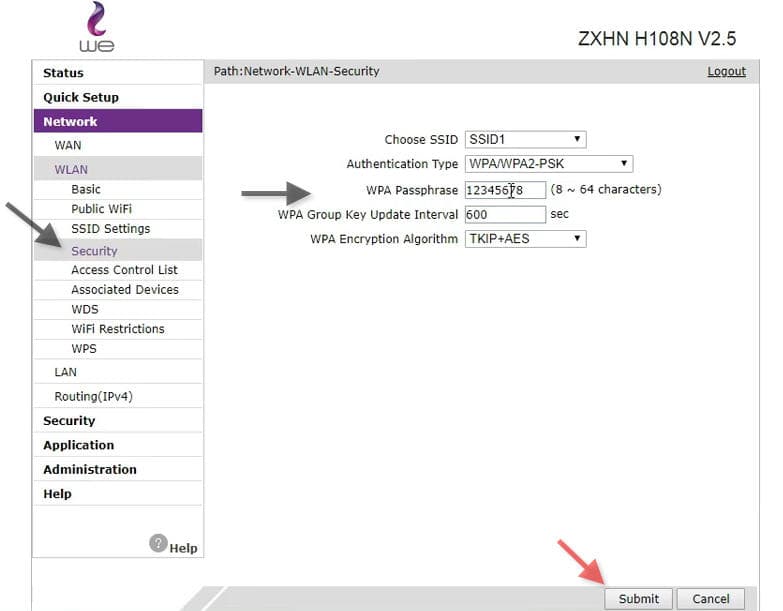Click the WPA Passphrase input field
Screen dimensions: 783x611
[x=505, y=190]
